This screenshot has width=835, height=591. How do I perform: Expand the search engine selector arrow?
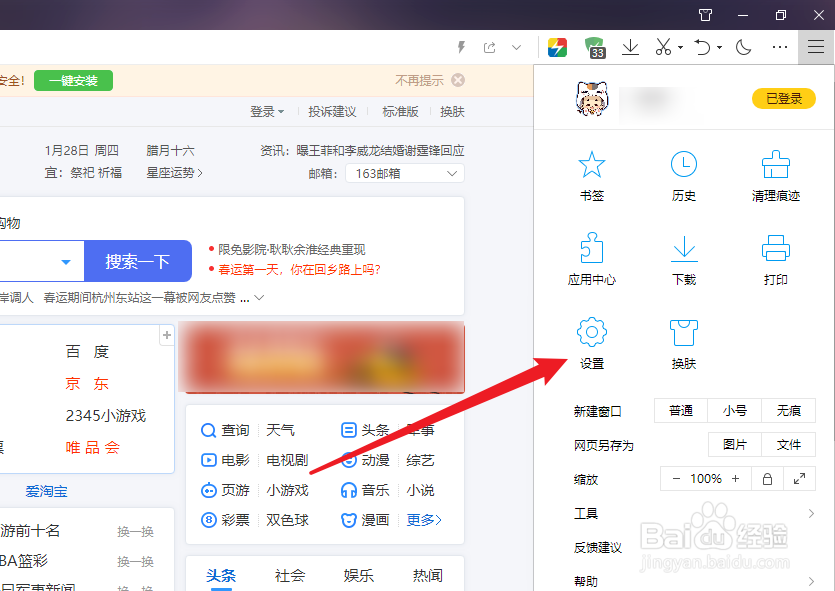(x=66, y=261)
